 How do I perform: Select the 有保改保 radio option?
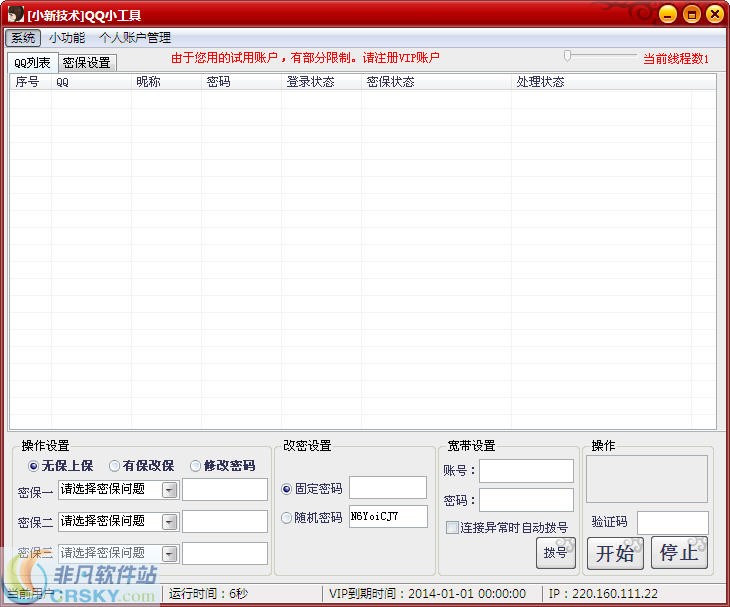142,465
